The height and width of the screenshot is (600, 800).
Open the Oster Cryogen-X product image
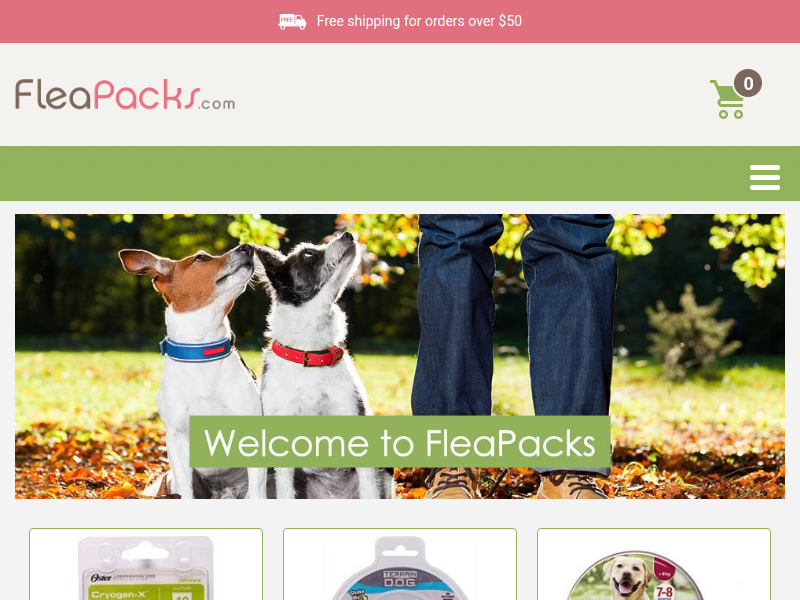point(146,568)
